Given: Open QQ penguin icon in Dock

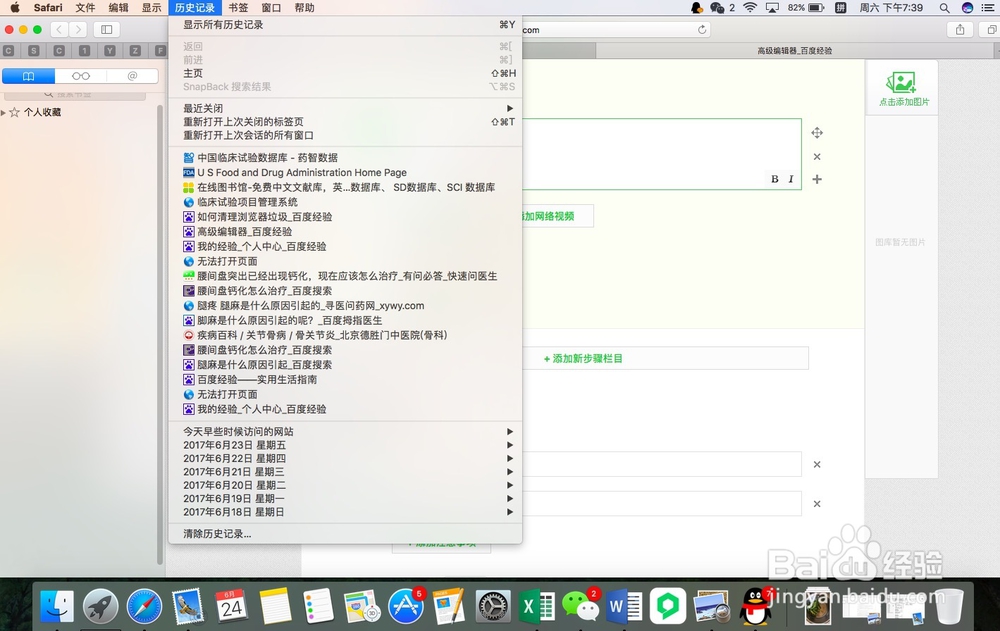Looking at the screenshot, I should coord(755,606).
